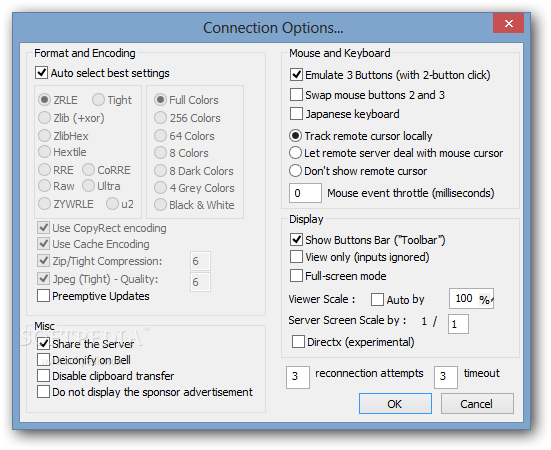Select Let remote server deal with mouse cursor

pos(295,153)
